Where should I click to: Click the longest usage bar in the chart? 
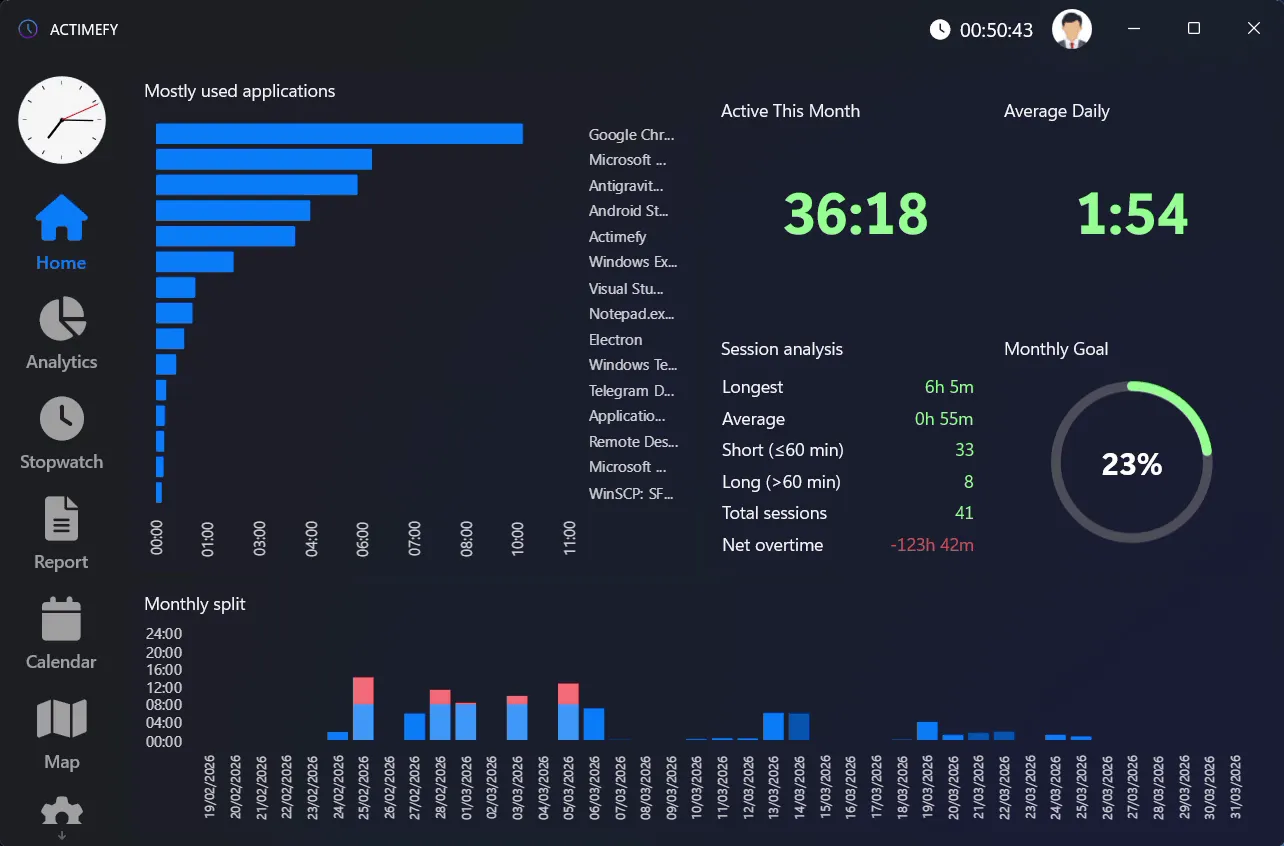(338, 133)
